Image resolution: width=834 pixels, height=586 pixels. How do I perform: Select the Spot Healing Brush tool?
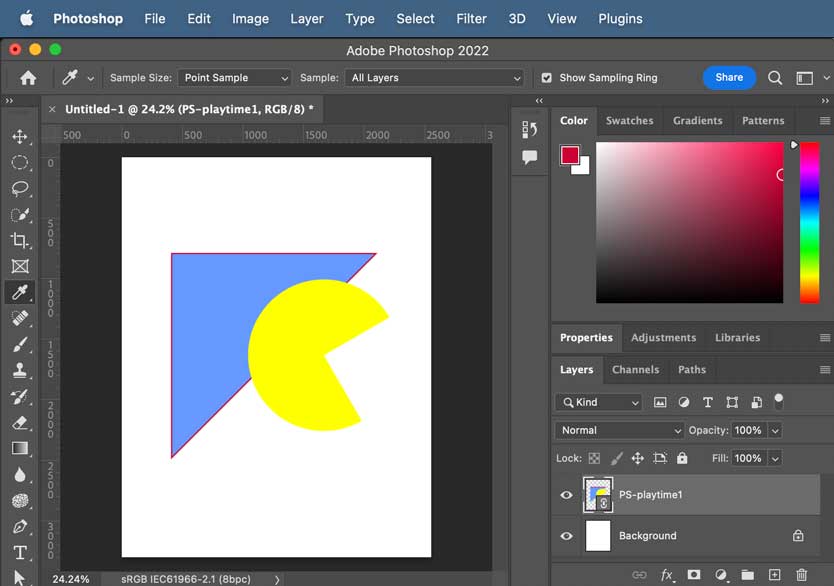[x=20, y=318]
